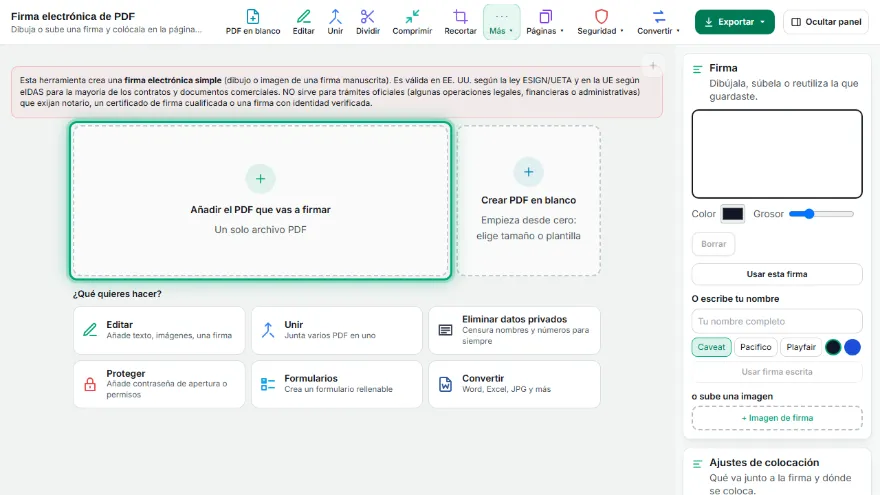This screenshot has height=495, width=880.
Task: Open the Proteger card with lock icon
Action: click(159, 384)
